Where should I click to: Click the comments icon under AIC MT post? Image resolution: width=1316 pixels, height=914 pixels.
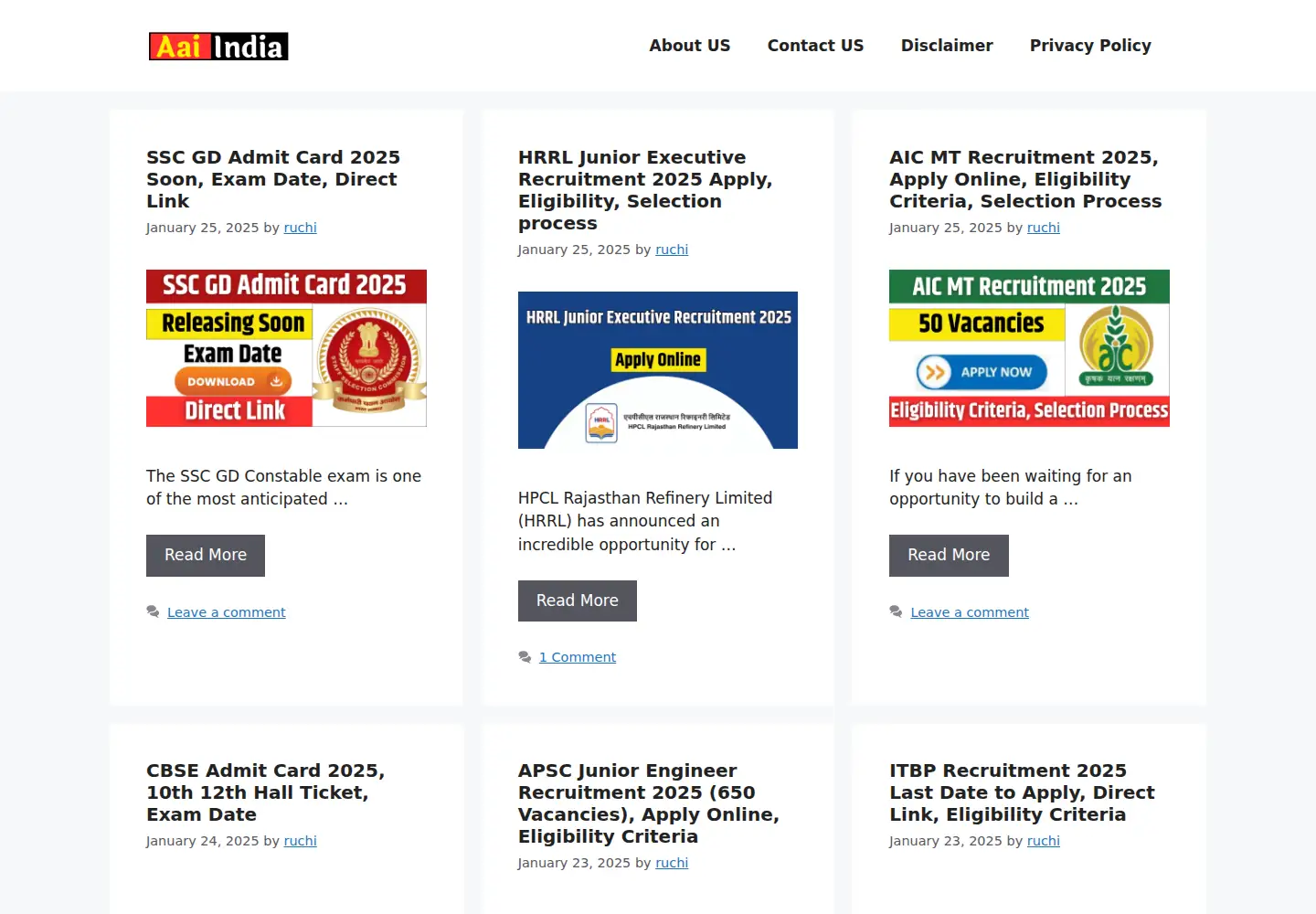896,612
